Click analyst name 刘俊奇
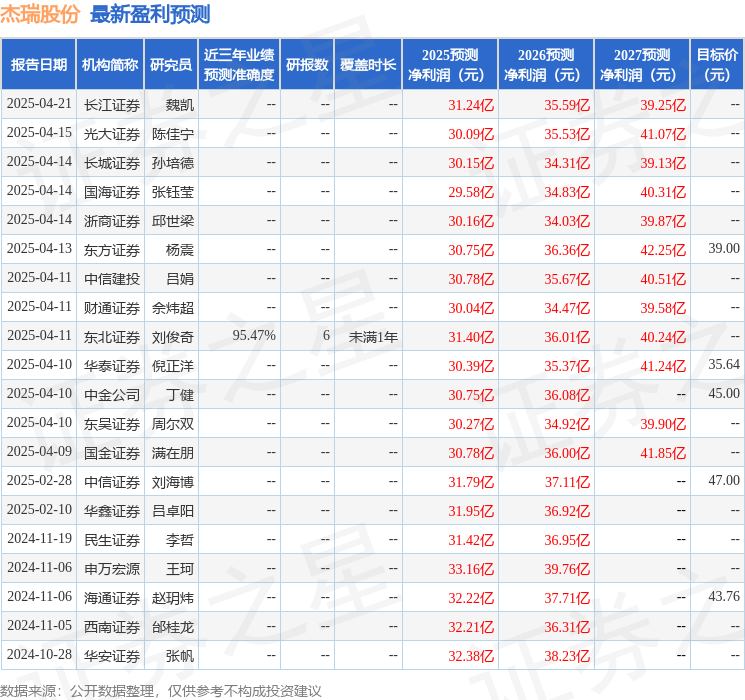The width and height of the screenshot is (745, 700). [173, 337]
